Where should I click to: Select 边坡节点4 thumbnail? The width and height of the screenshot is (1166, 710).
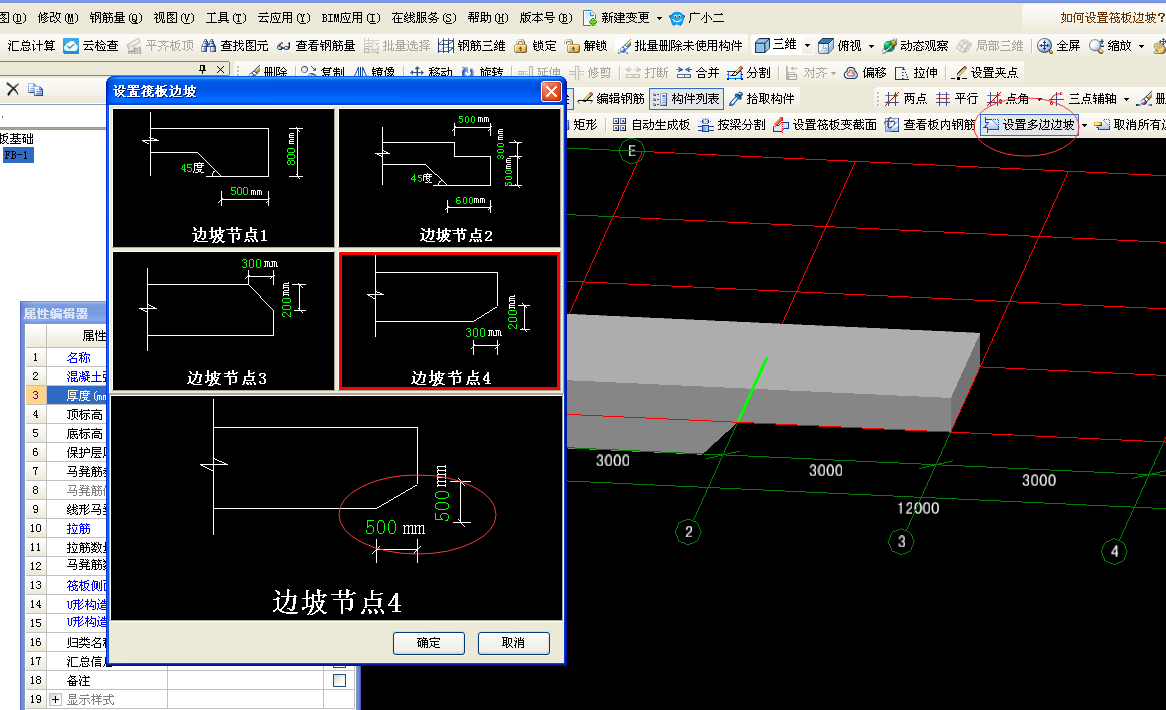coord(450,320)
